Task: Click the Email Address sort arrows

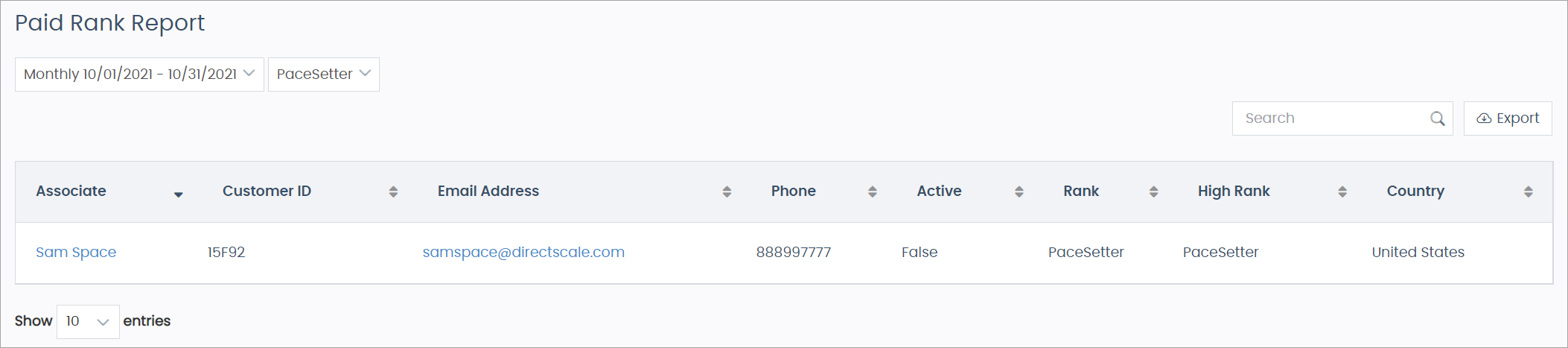Action: click(727, 192)
